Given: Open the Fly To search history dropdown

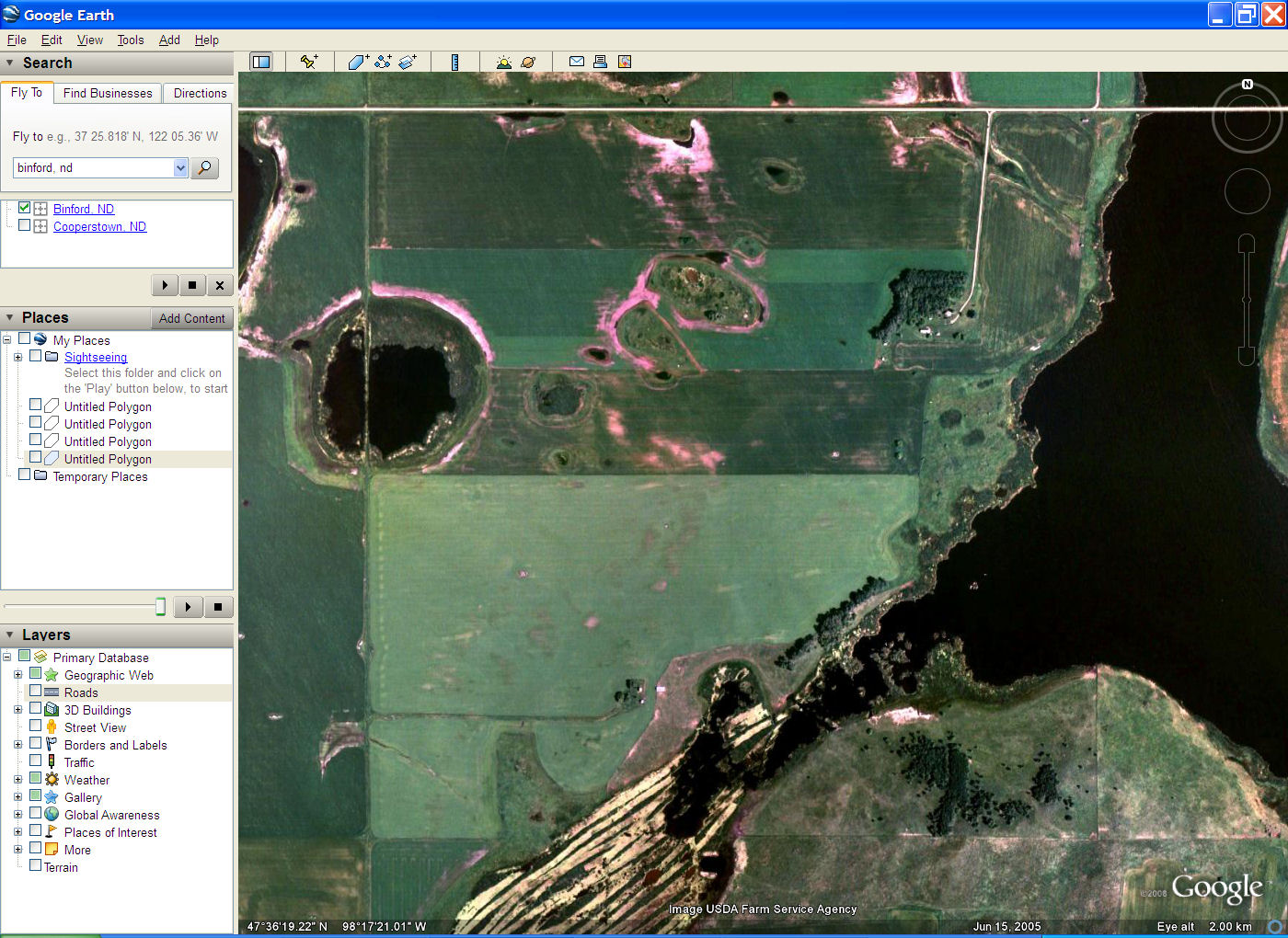Looking at the screenshot, I should tap(180, 167).
